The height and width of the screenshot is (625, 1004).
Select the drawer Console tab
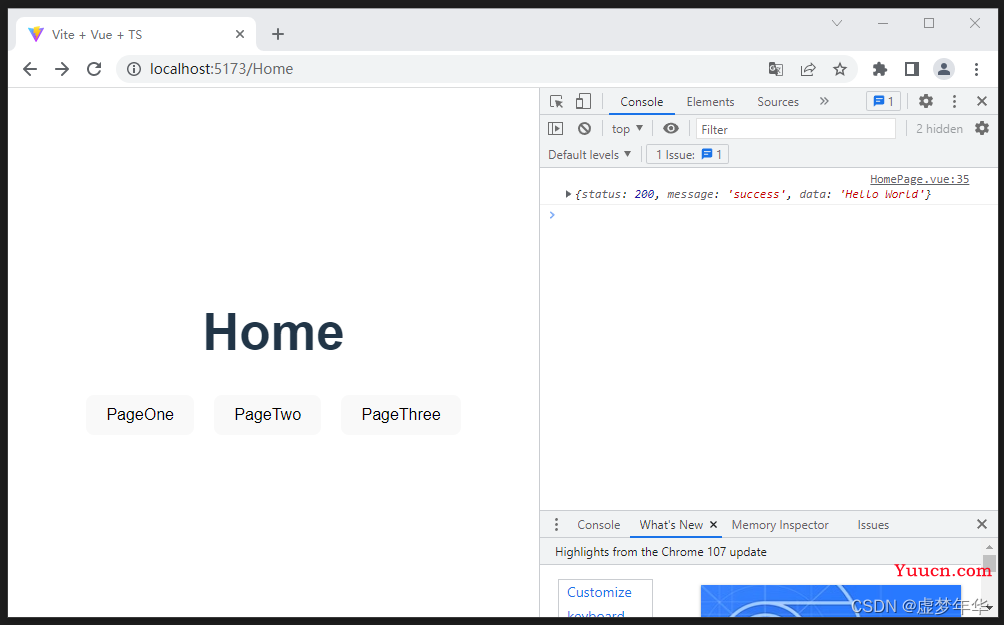click(x=599, y=525)
